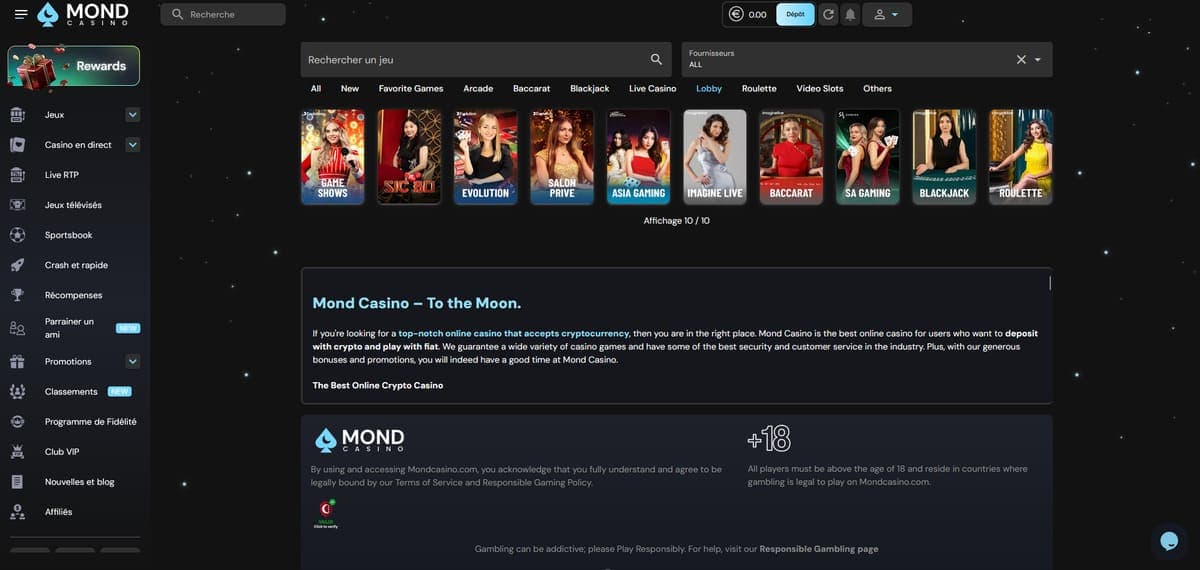Viewport: 1200px width, 570px height.
Task: Expand the Promotions submenu chevron
Action: (133, 361)
